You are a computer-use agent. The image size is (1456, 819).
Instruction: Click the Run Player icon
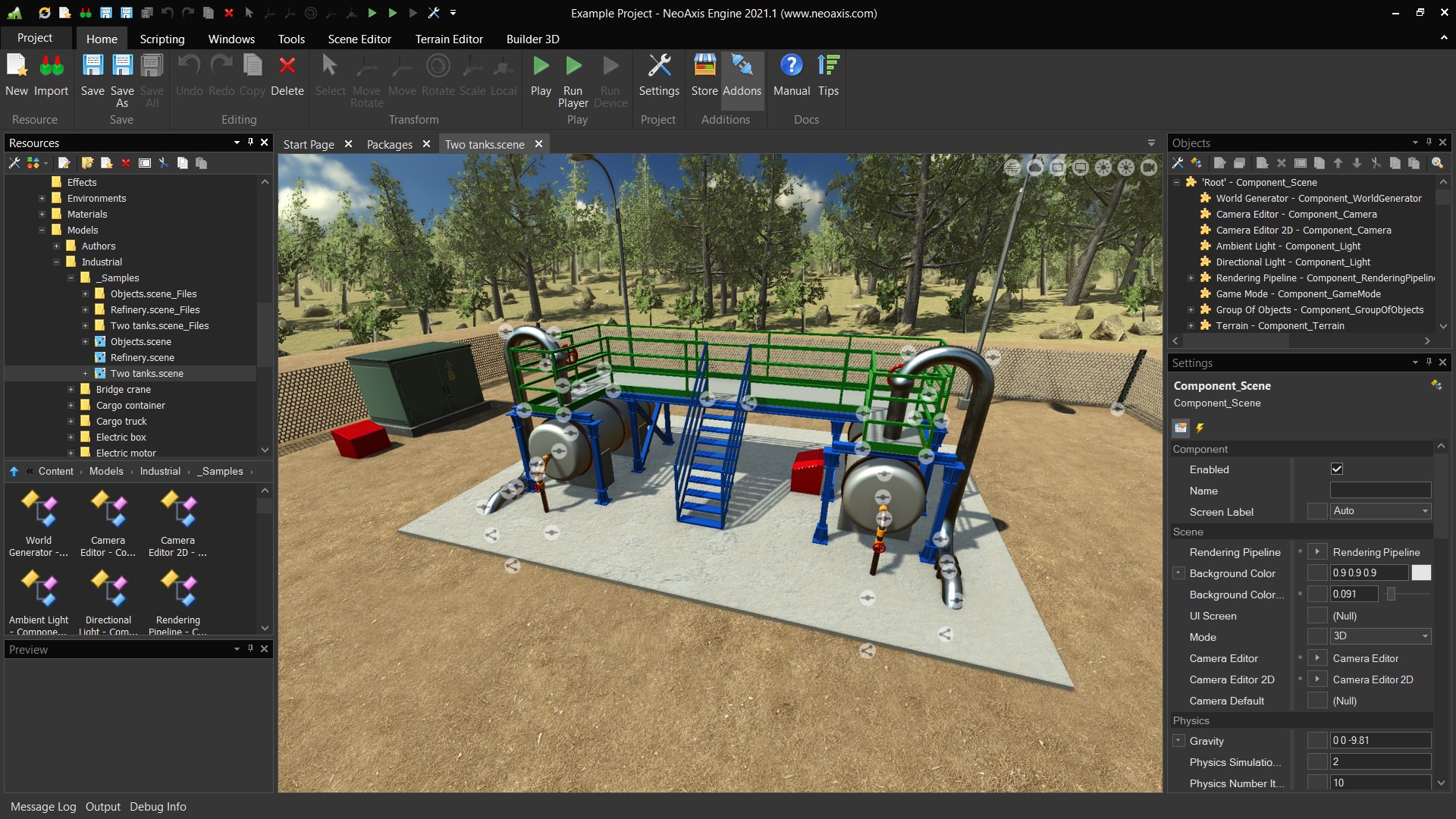click(573, 67)
